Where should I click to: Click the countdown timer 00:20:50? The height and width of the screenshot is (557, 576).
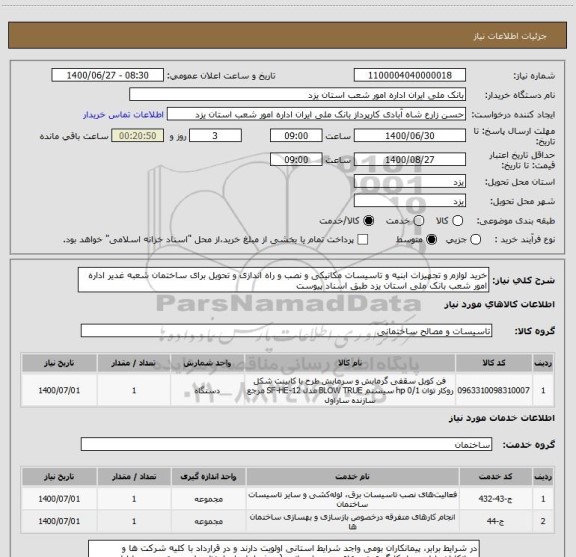tap(138, 136)
